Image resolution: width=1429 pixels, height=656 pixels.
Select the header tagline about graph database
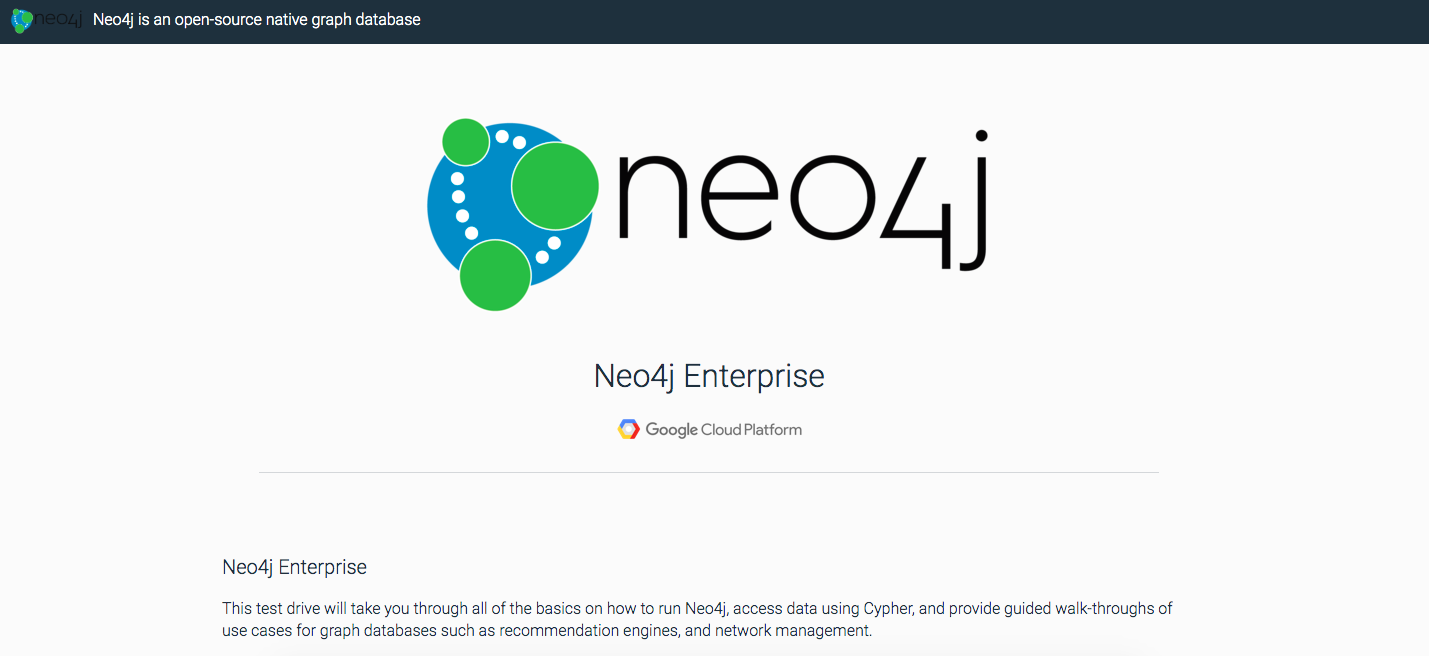257,20
